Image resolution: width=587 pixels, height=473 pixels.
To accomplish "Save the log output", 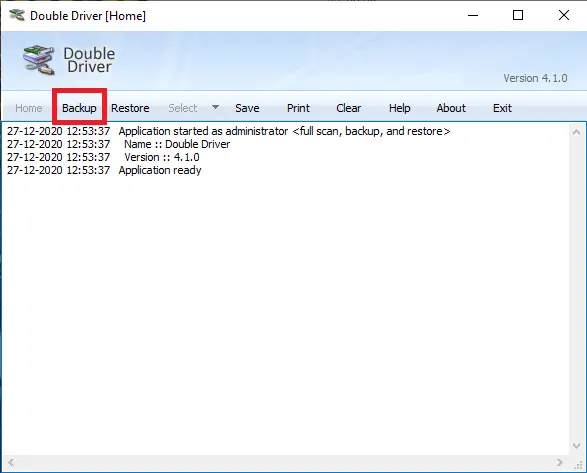I will [x=247, y=108].
